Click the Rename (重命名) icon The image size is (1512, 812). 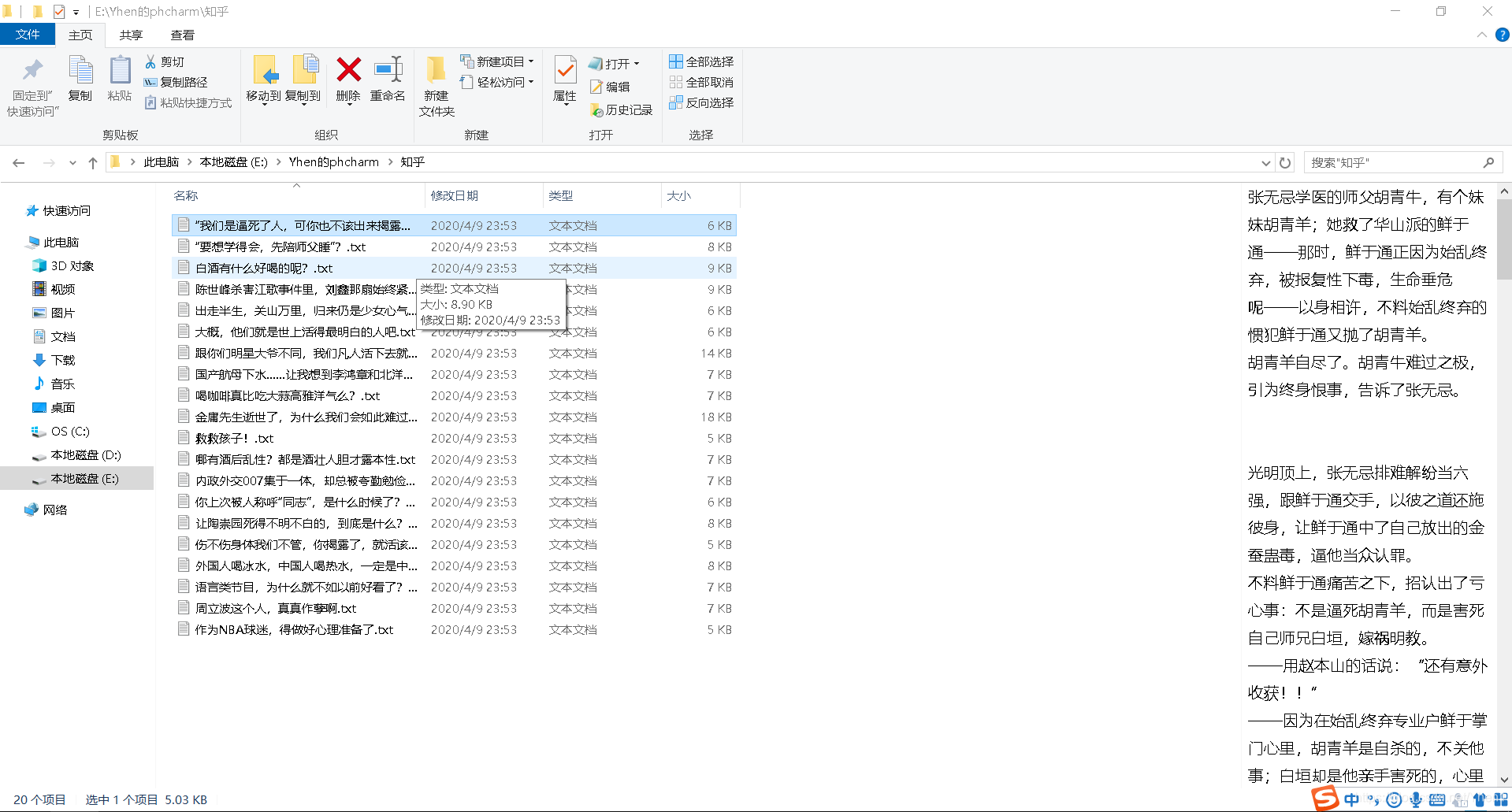(x=388, y=70)
